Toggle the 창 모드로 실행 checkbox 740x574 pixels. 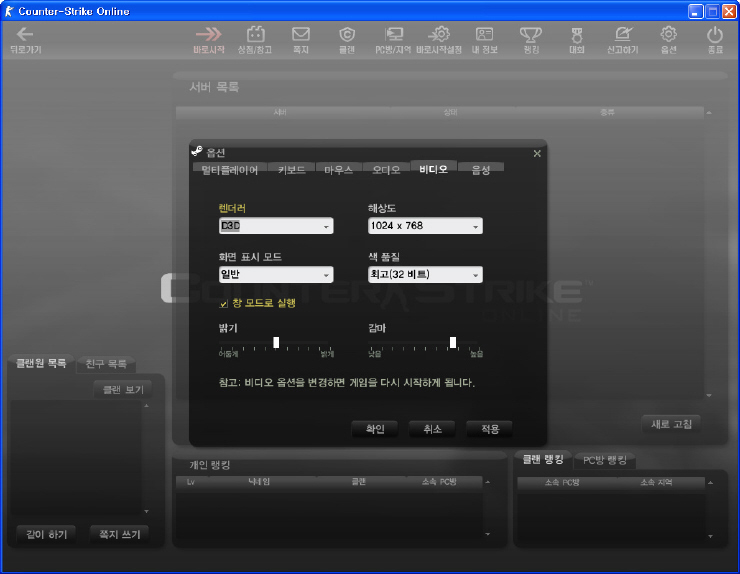tap(224, 304)
